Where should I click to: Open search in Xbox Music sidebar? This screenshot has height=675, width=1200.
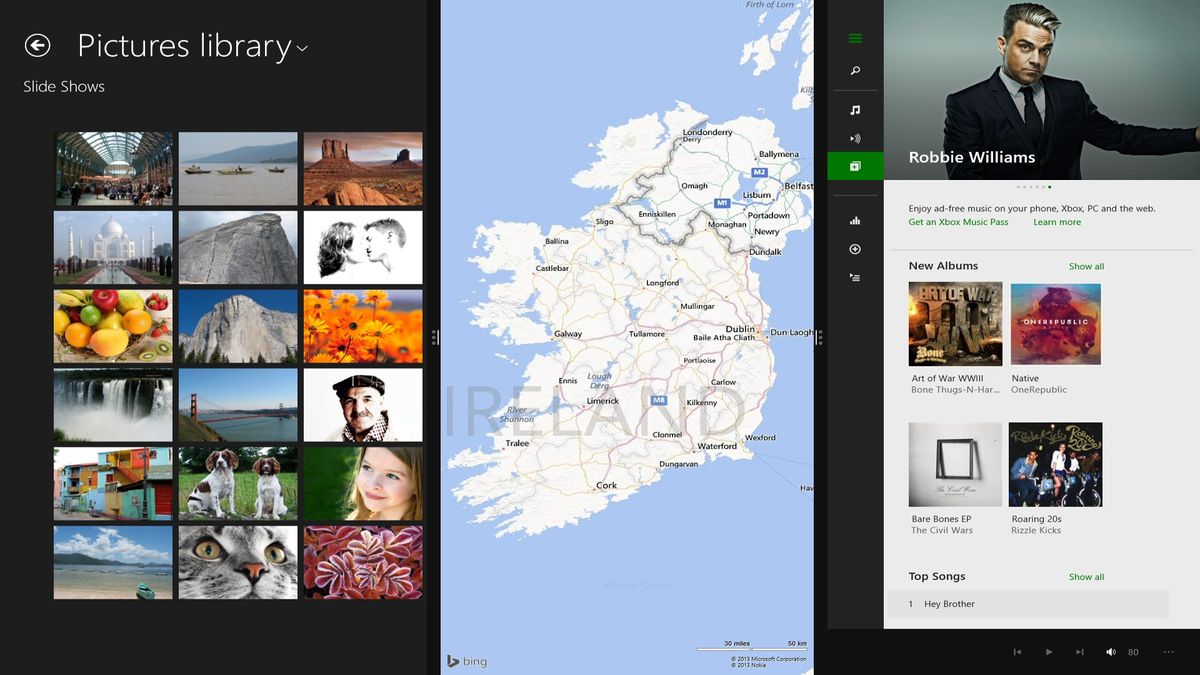[x=855, y=70]
